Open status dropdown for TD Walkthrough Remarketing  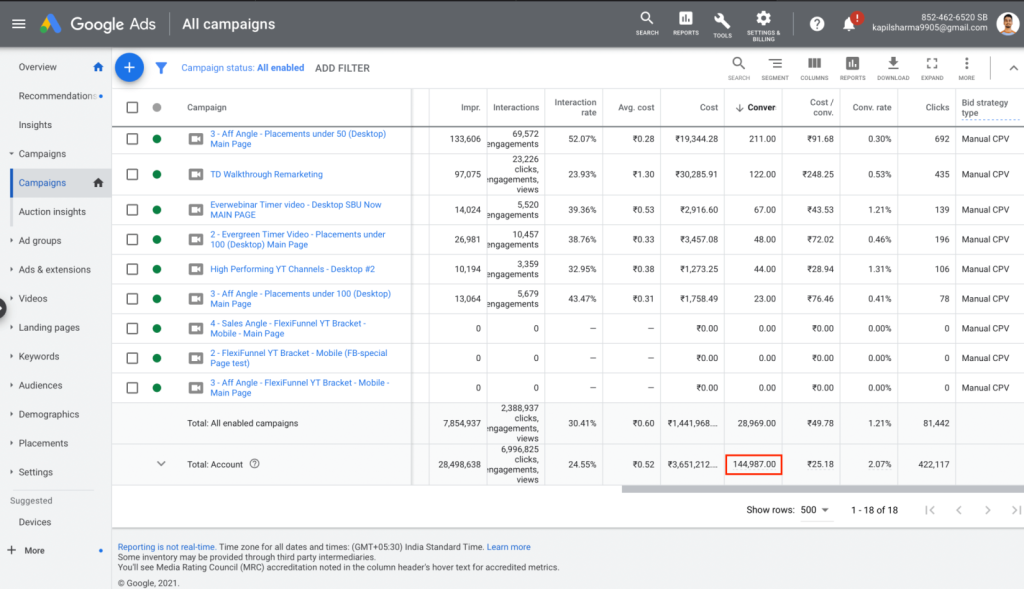[157, 174]
